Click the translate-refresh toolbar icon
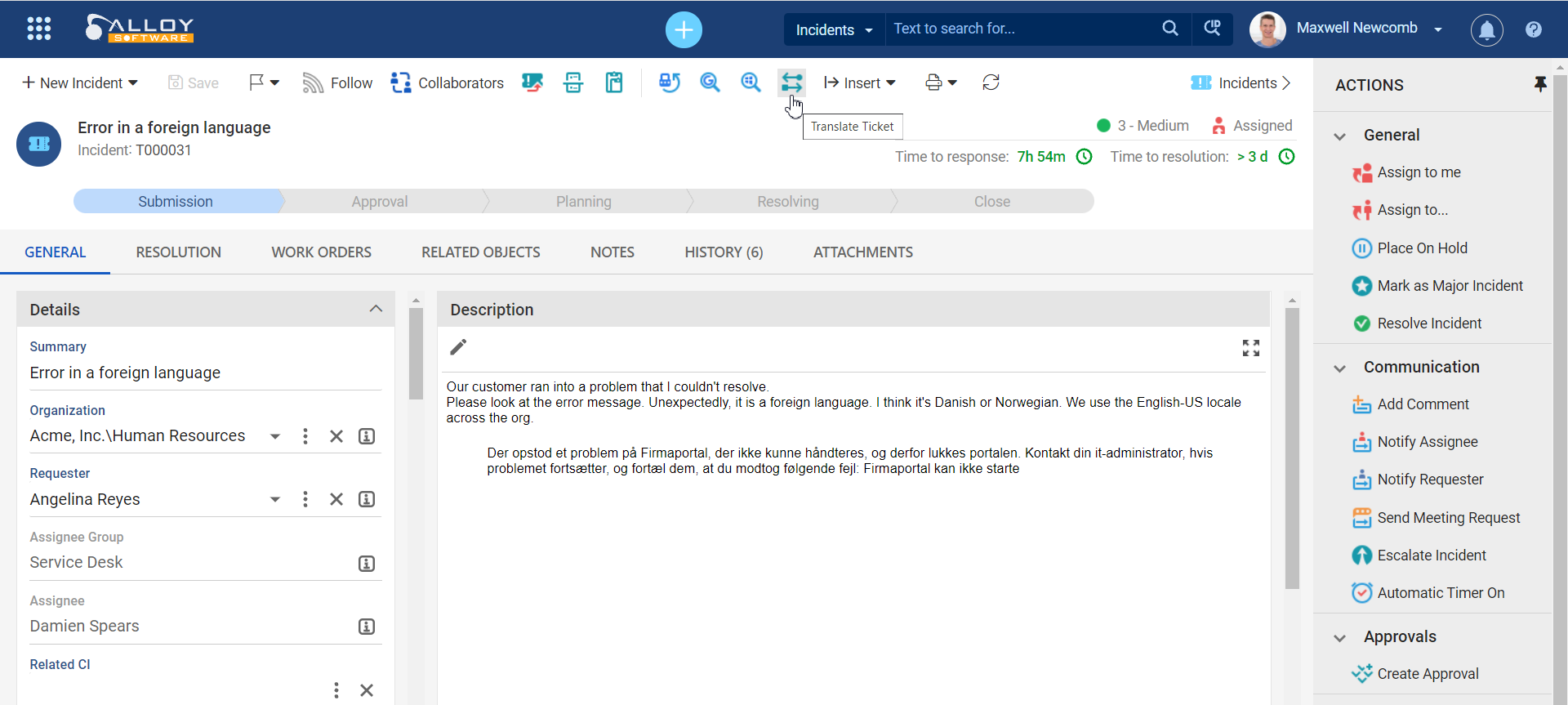Image resolution: width=1568 pixels, height=705 pixels. click(x=670, y=83)
